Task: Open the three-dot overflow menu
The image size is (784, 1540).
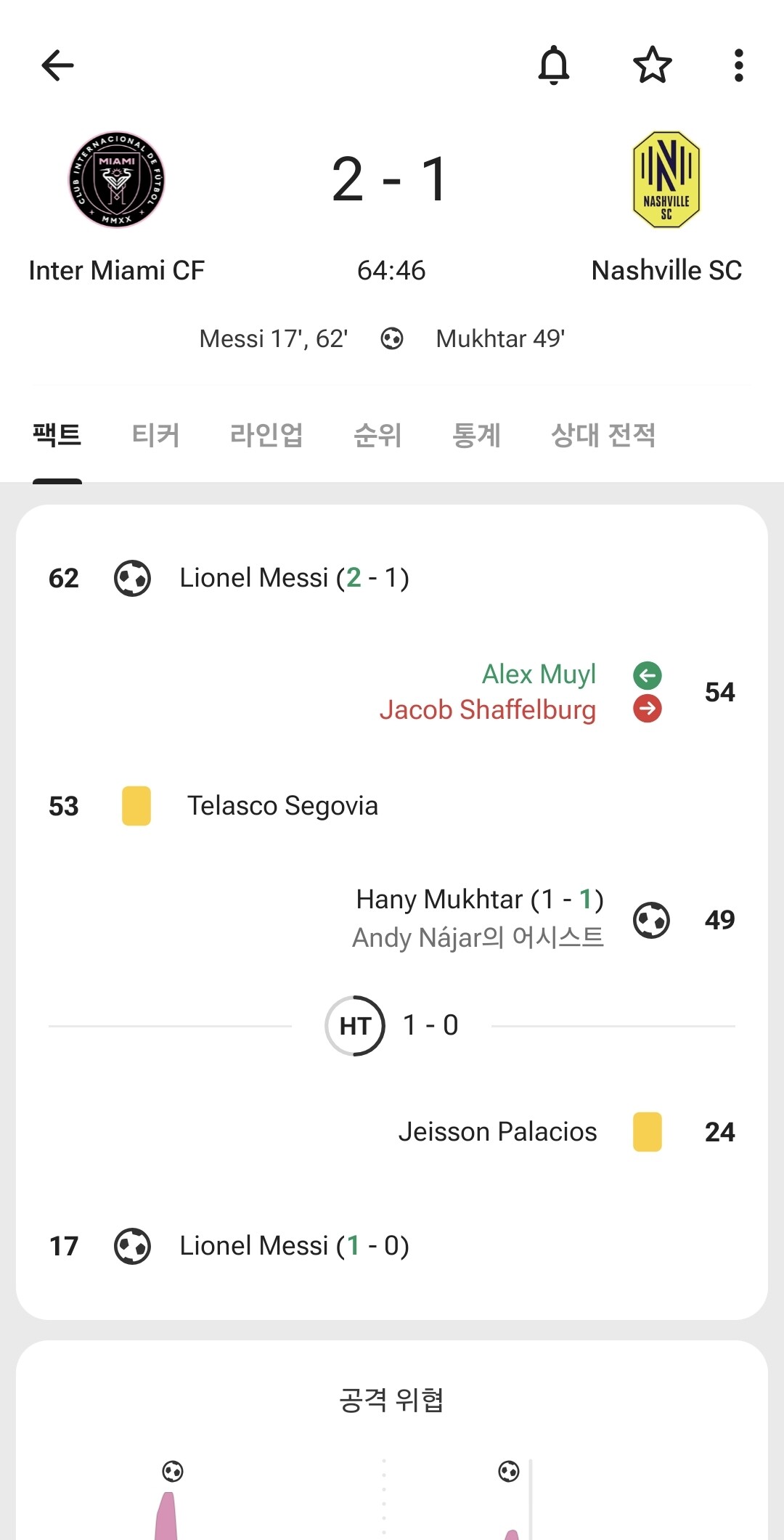Action: (x=738, y=65)
